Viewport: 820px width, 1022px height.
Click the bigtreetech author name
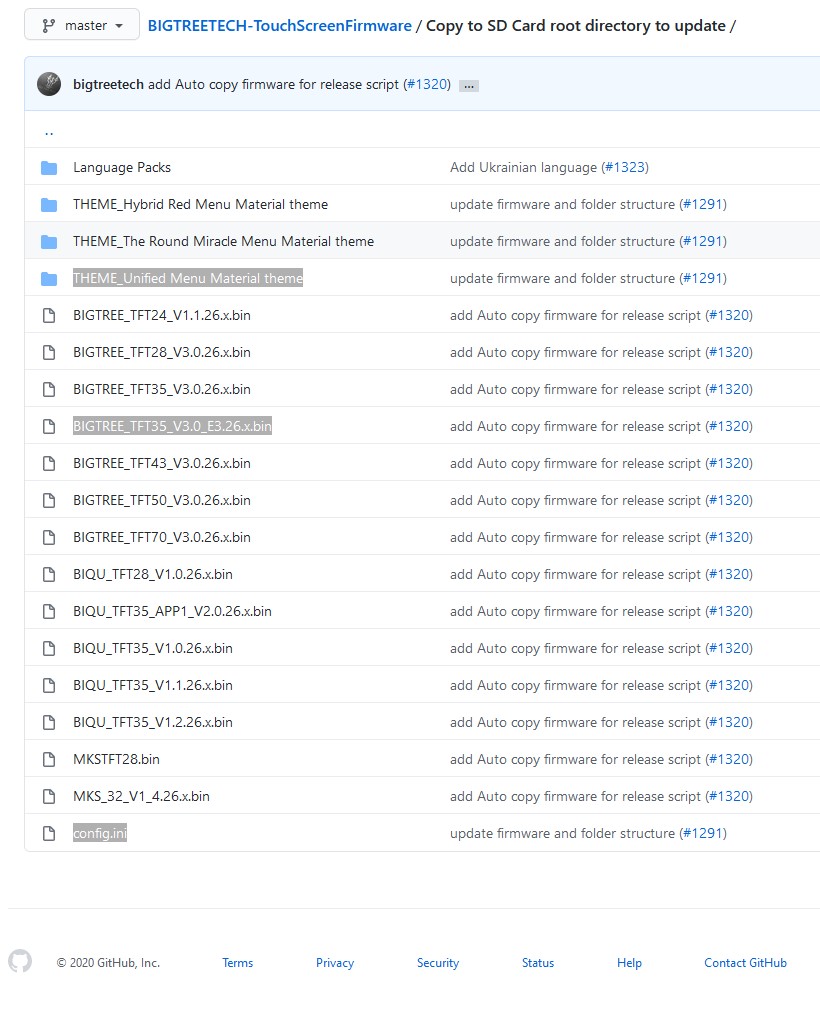coord(108,84)
